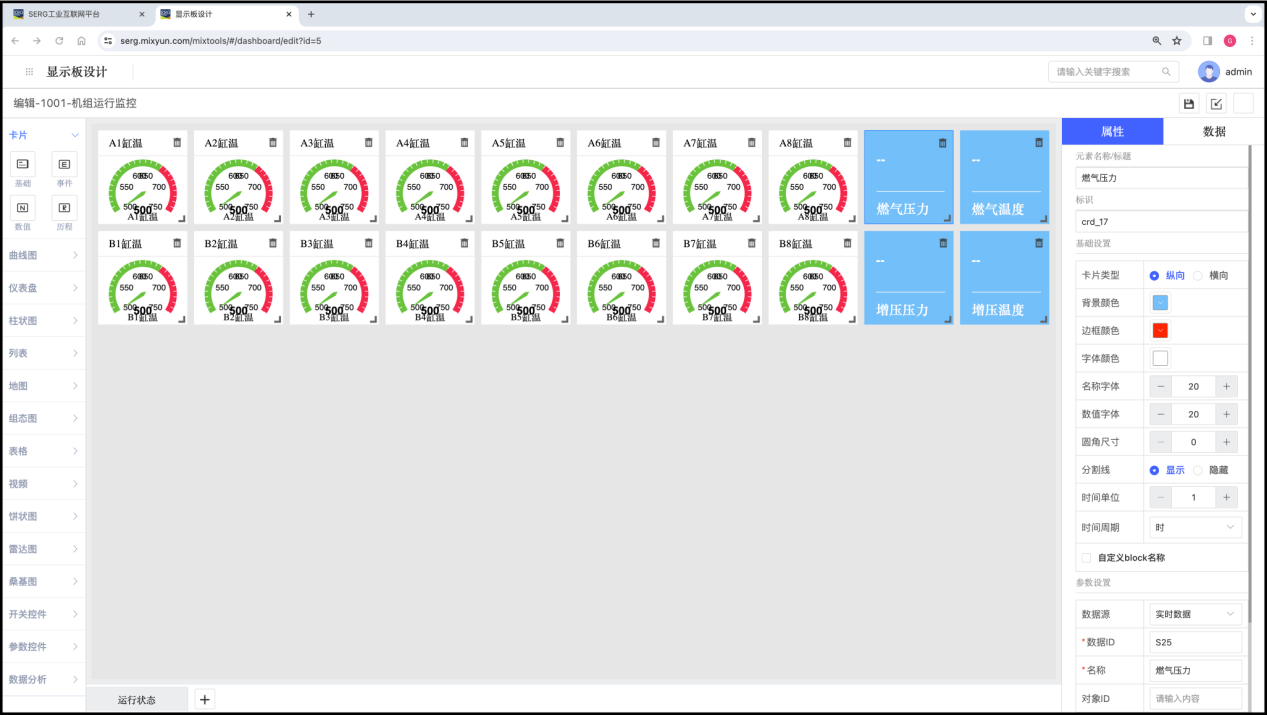Click the edit icon next to save
Screen dimensions: 1267x715
[x=1216, y=104]
